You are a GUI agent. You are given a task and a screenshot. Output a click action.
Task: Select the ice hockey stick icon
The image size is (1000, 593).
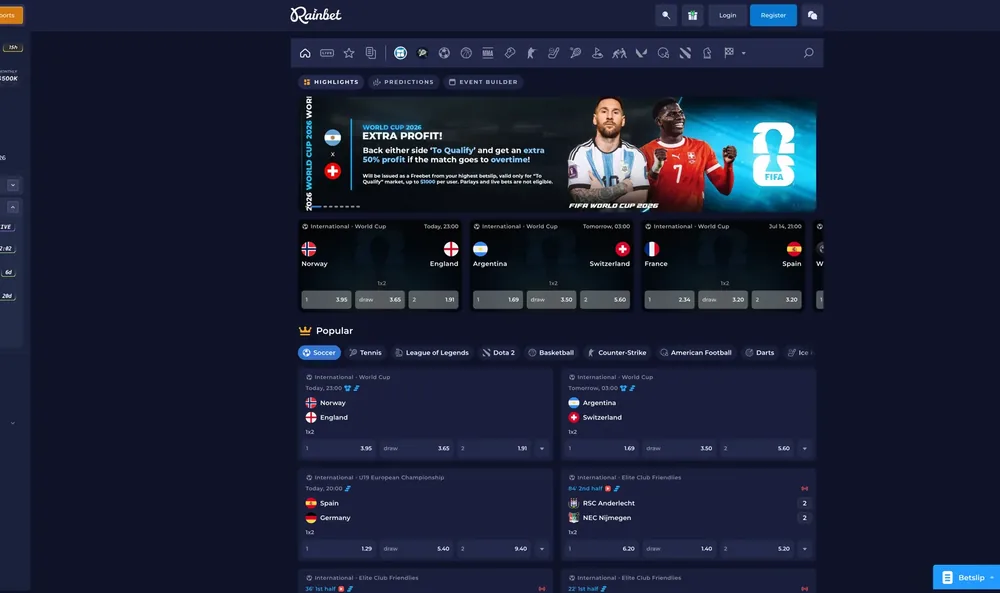click(554, 53)
